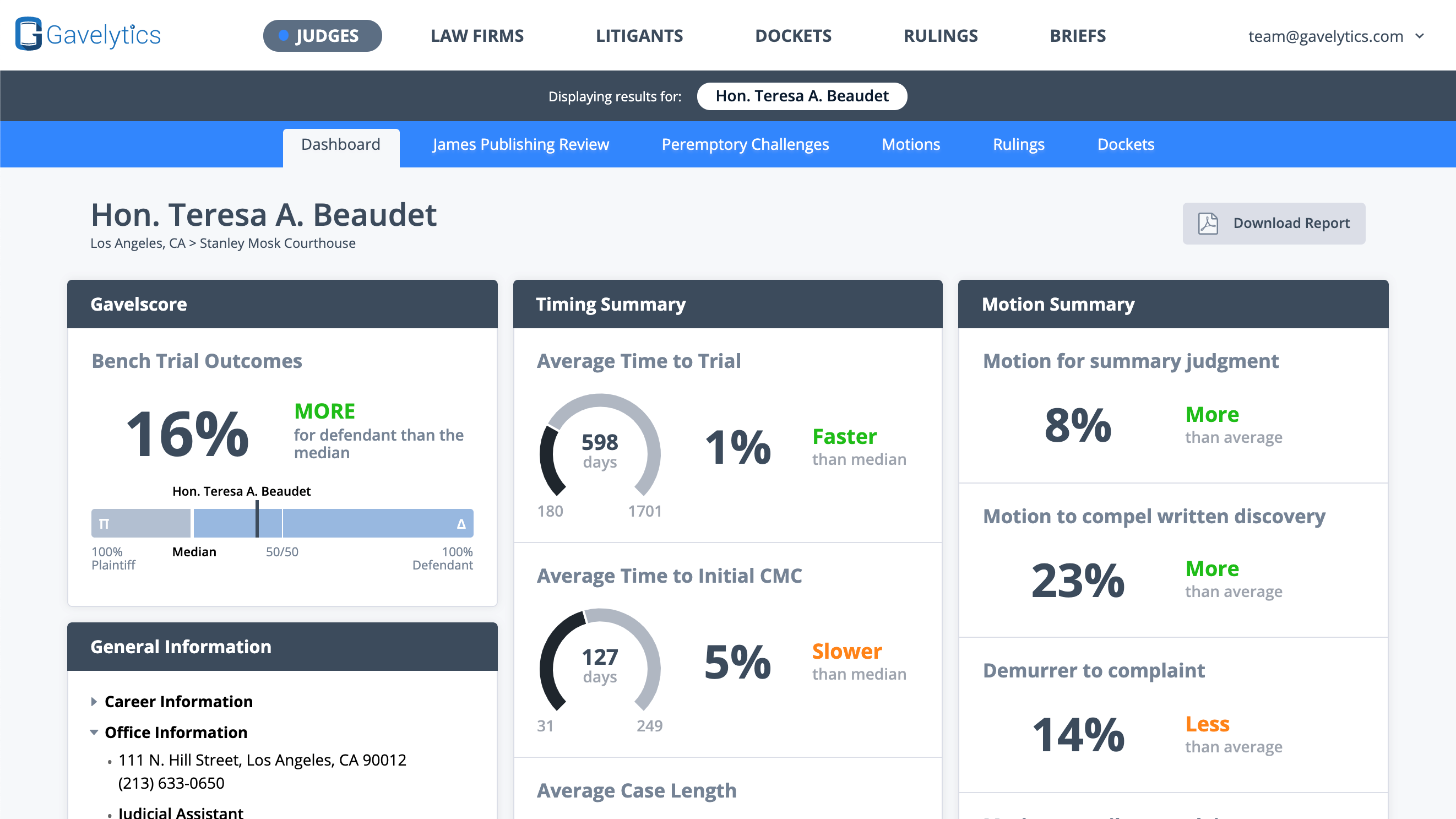Click the JUDGES navigation icon
The height and width of the screenshot is (819, 1456).
[284, 36]
